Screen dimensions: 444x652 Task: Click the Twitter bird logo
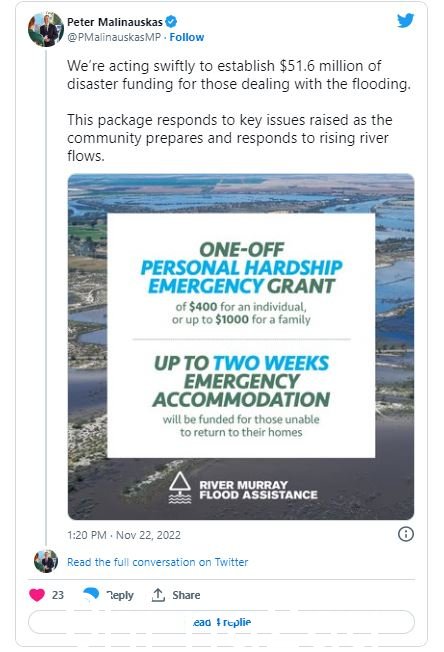pos(405,20)
